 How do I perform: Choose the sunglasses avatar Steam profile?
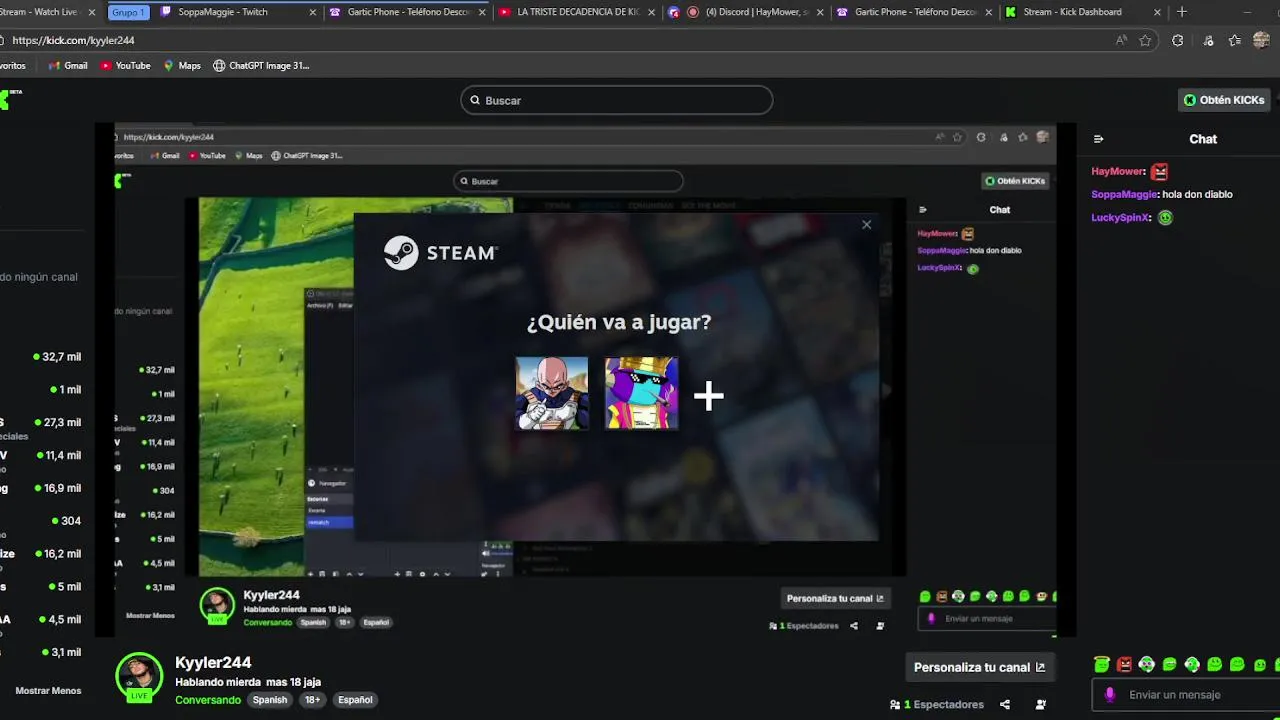[x=641, y=394]
